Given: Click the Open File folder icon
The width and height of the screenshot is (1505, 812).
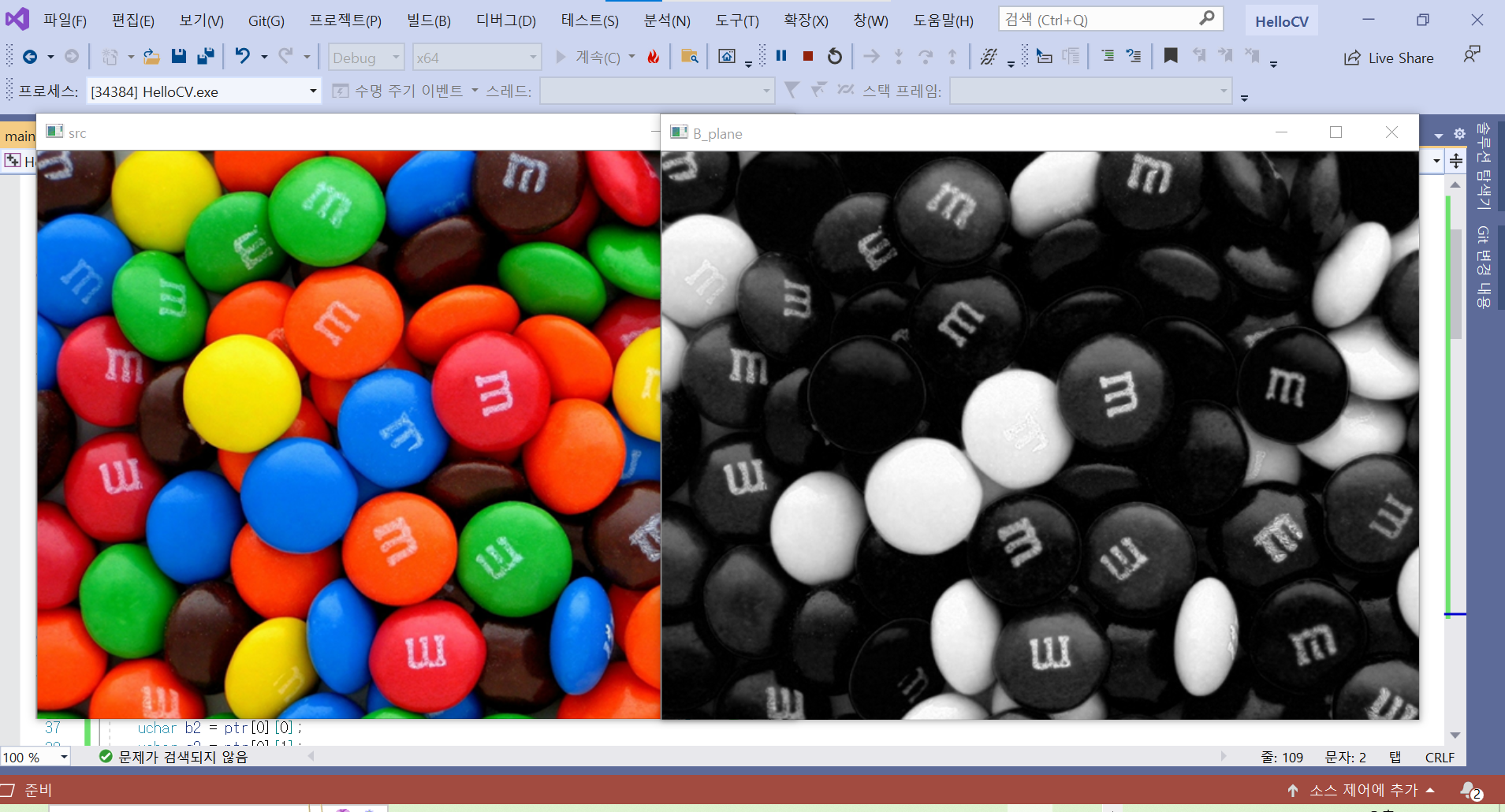Looking at the screenshot, I should [x=151, y=57].
